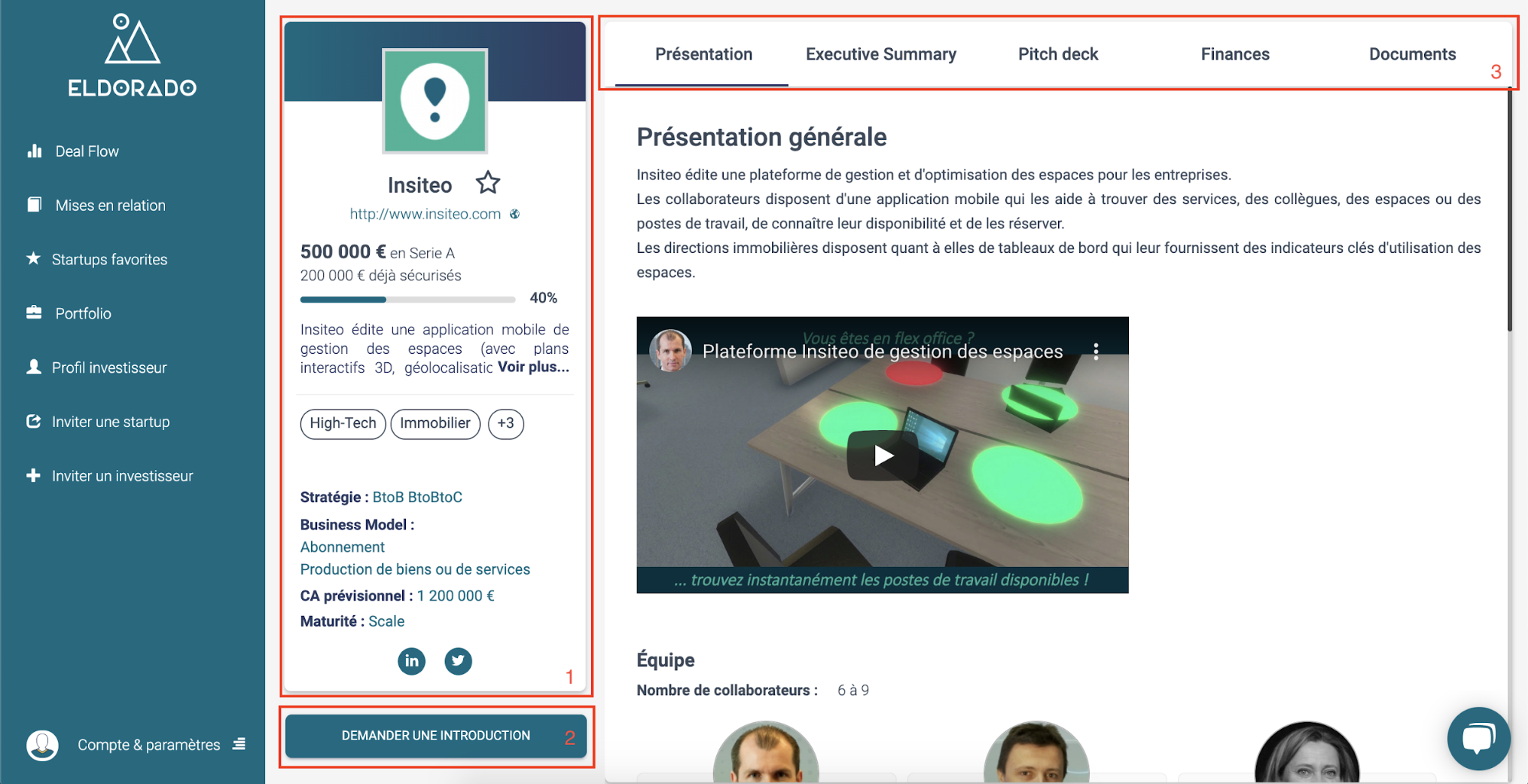
Task: Click the 'Scale' maturity value
Action: tap(387, 621)
